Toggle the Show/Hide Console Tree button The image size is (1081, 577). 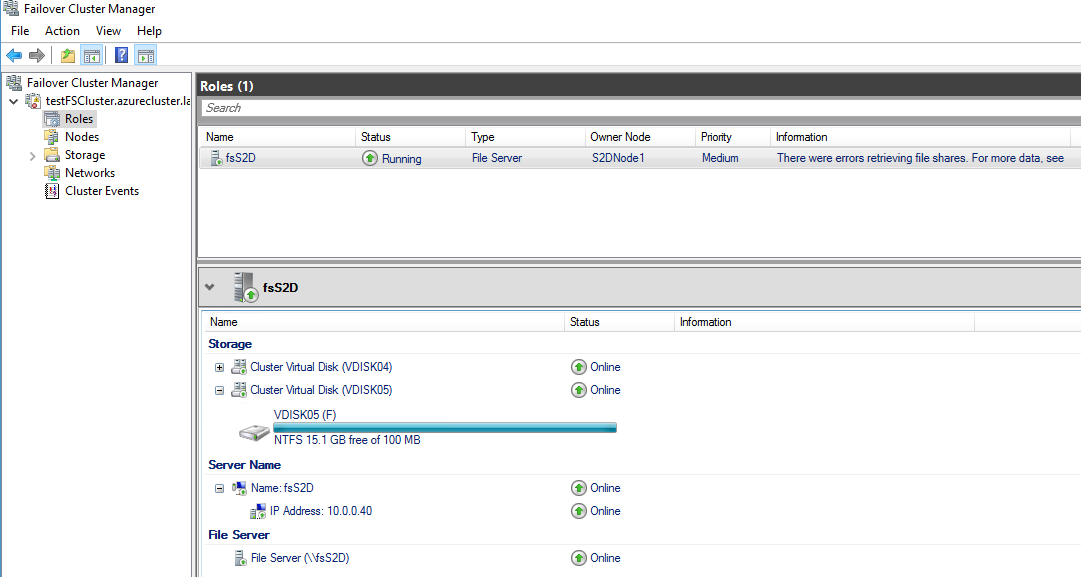91,55
